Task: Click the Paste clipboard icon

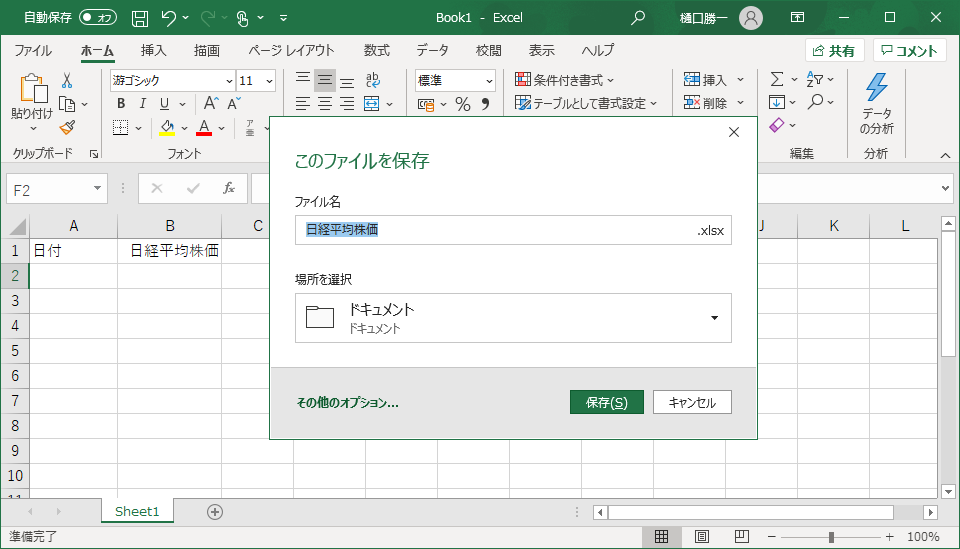Action: [x=32, y=89]
